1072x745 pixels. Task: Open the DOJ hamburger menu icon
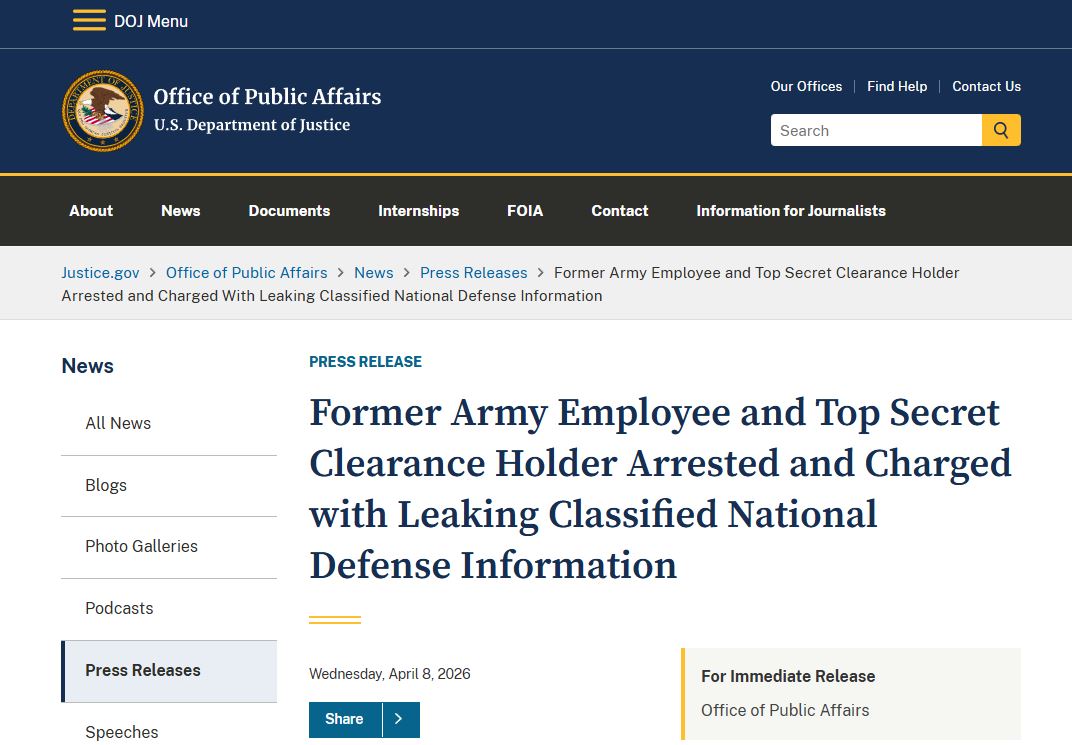point(89,21)
